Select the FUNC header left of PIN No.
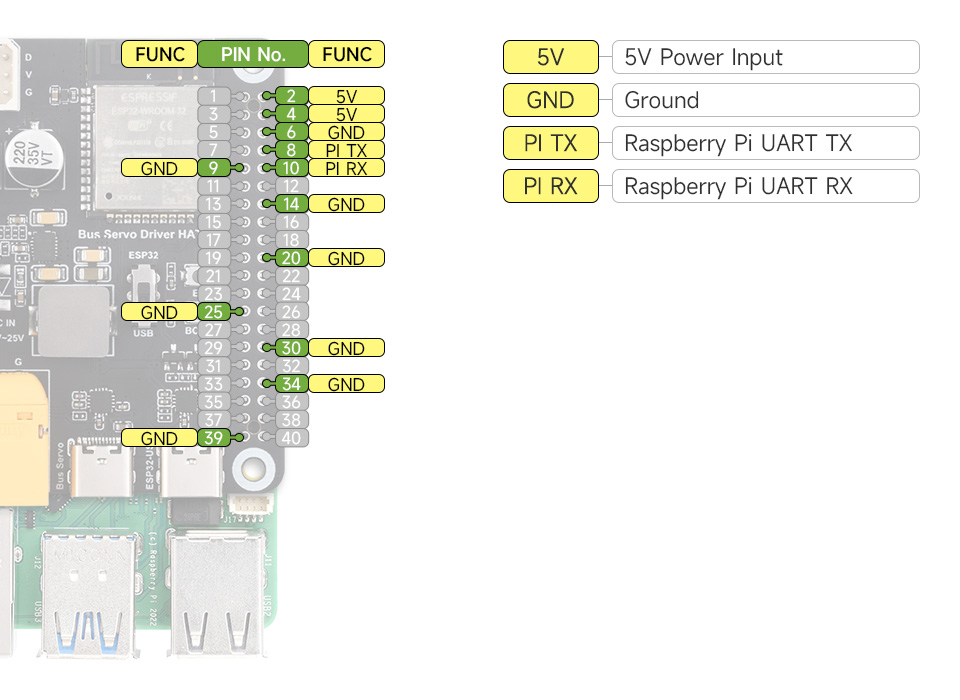The height and width of the screenshot is (700, 960). pos(159,54)
